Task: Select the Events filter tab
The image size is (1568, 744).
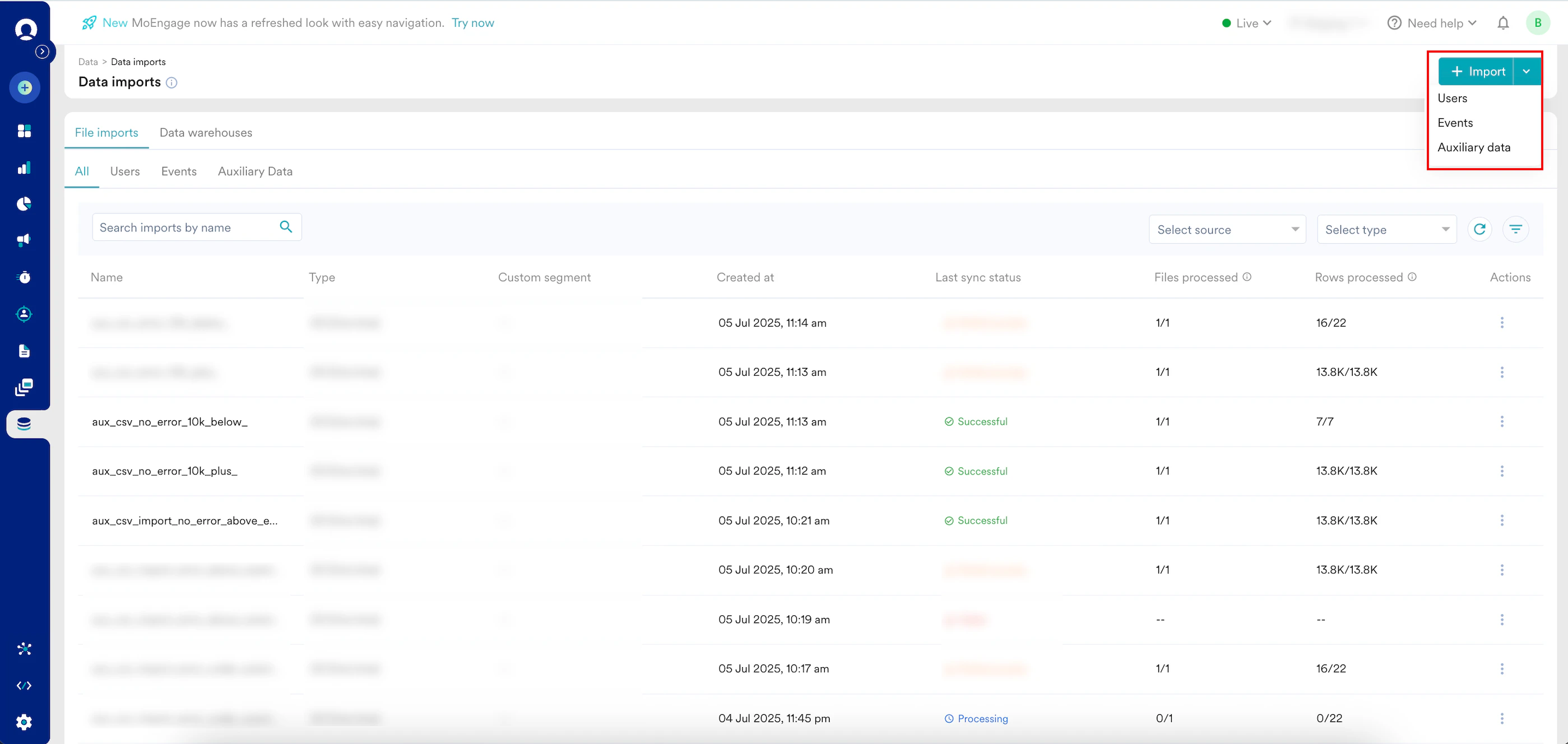Action: pyautogui.click(x=178, y=171)
